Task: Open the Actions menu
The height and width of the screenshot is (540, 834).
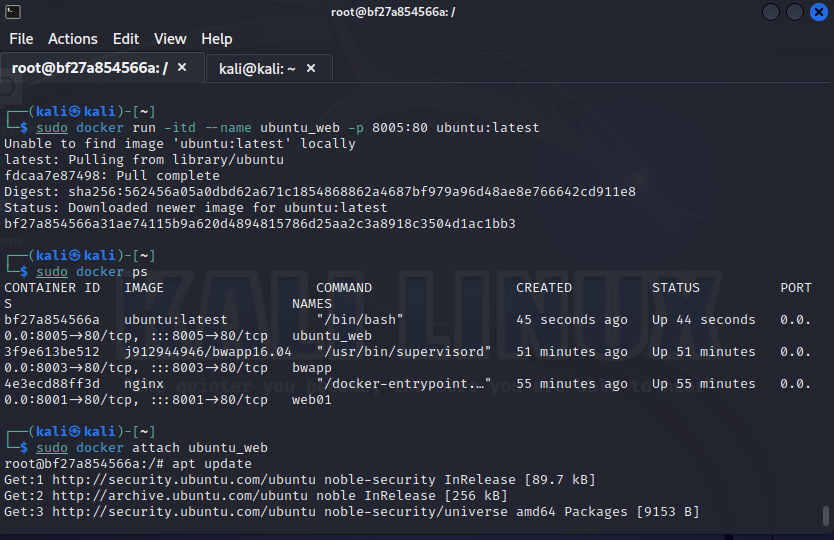Action: [x=73, y=39]
